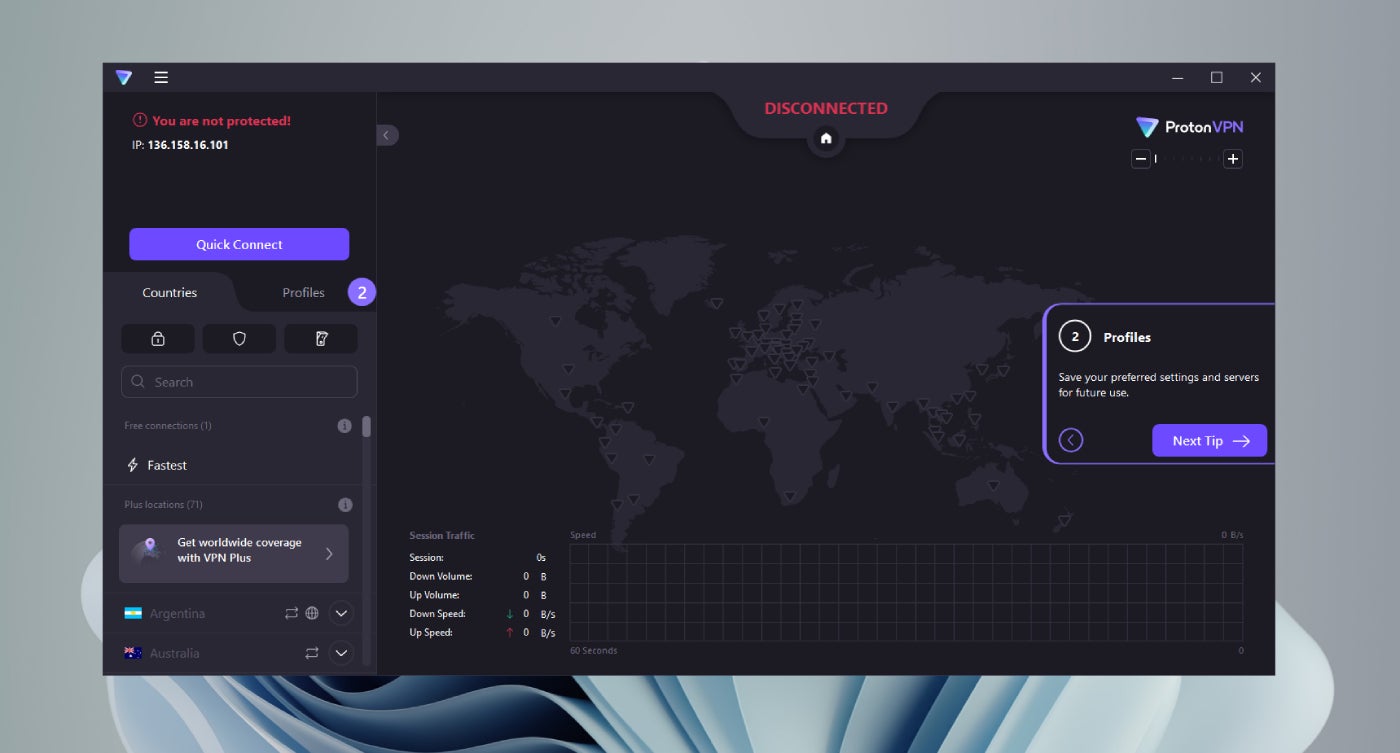The height and width of the screenshot is (753, 1400).
Task: Click the home icon under DISCONNECTED
Action: pos(826,139)
